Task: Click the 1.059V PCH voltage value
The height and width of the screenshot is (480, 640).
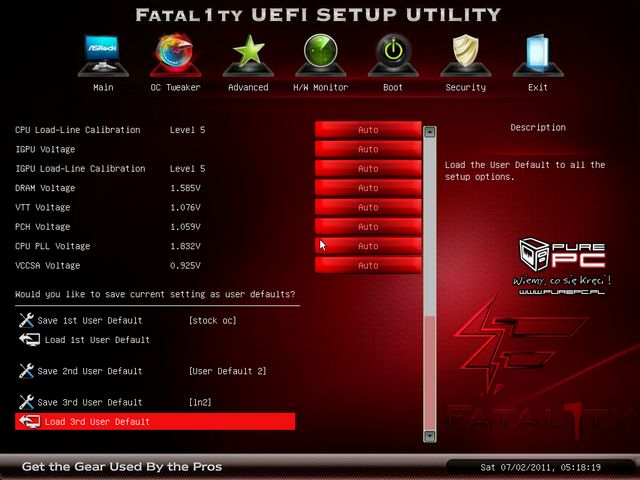Action: pyautogui.click(x=185, y=227)
